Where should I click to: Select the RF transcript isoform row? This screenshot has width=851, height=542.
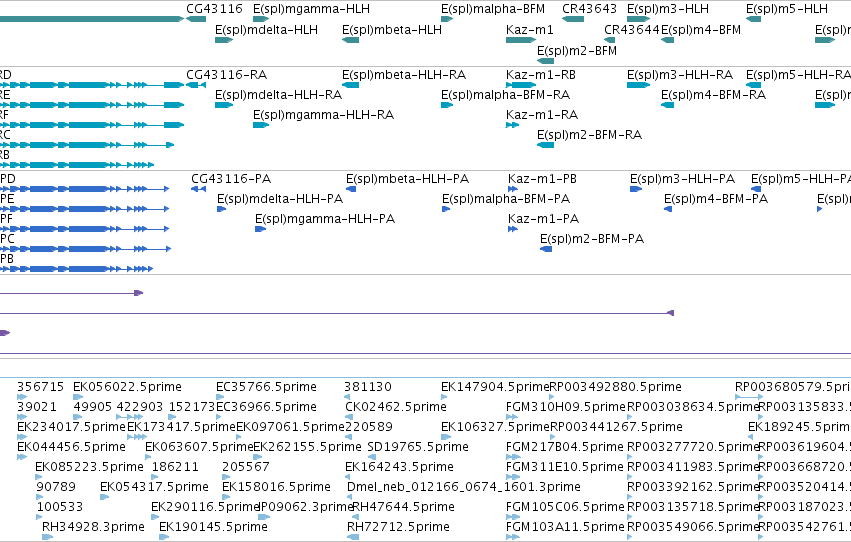(92, 125)
